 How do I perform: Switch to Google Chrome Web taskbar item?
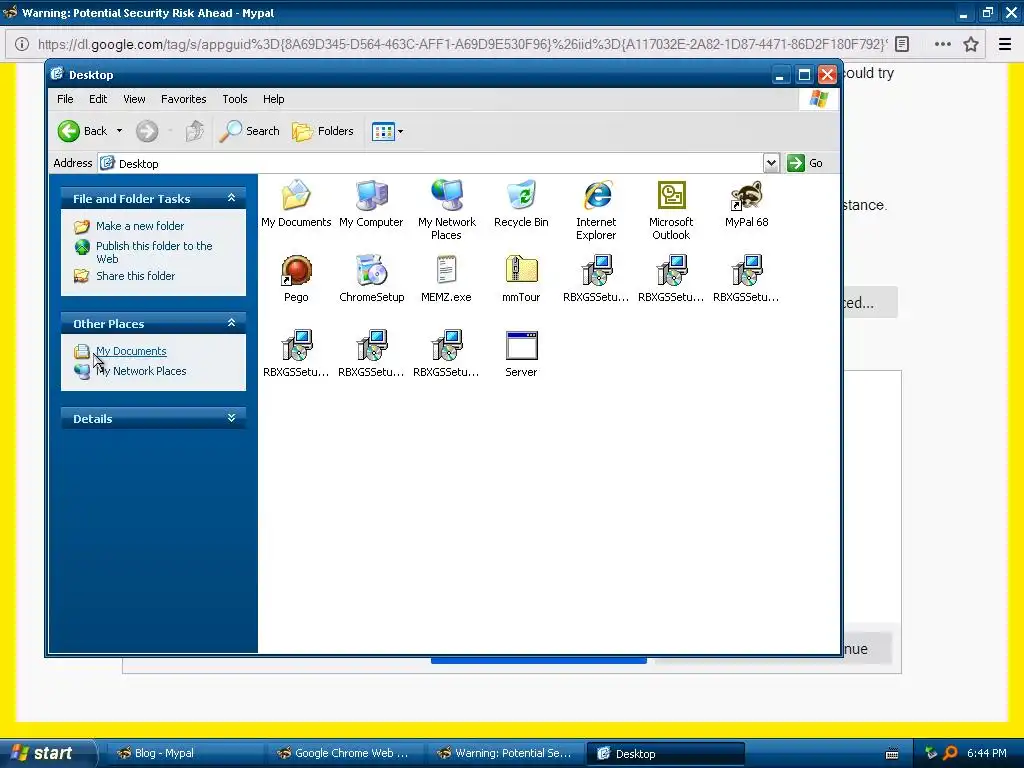(345, 753)
